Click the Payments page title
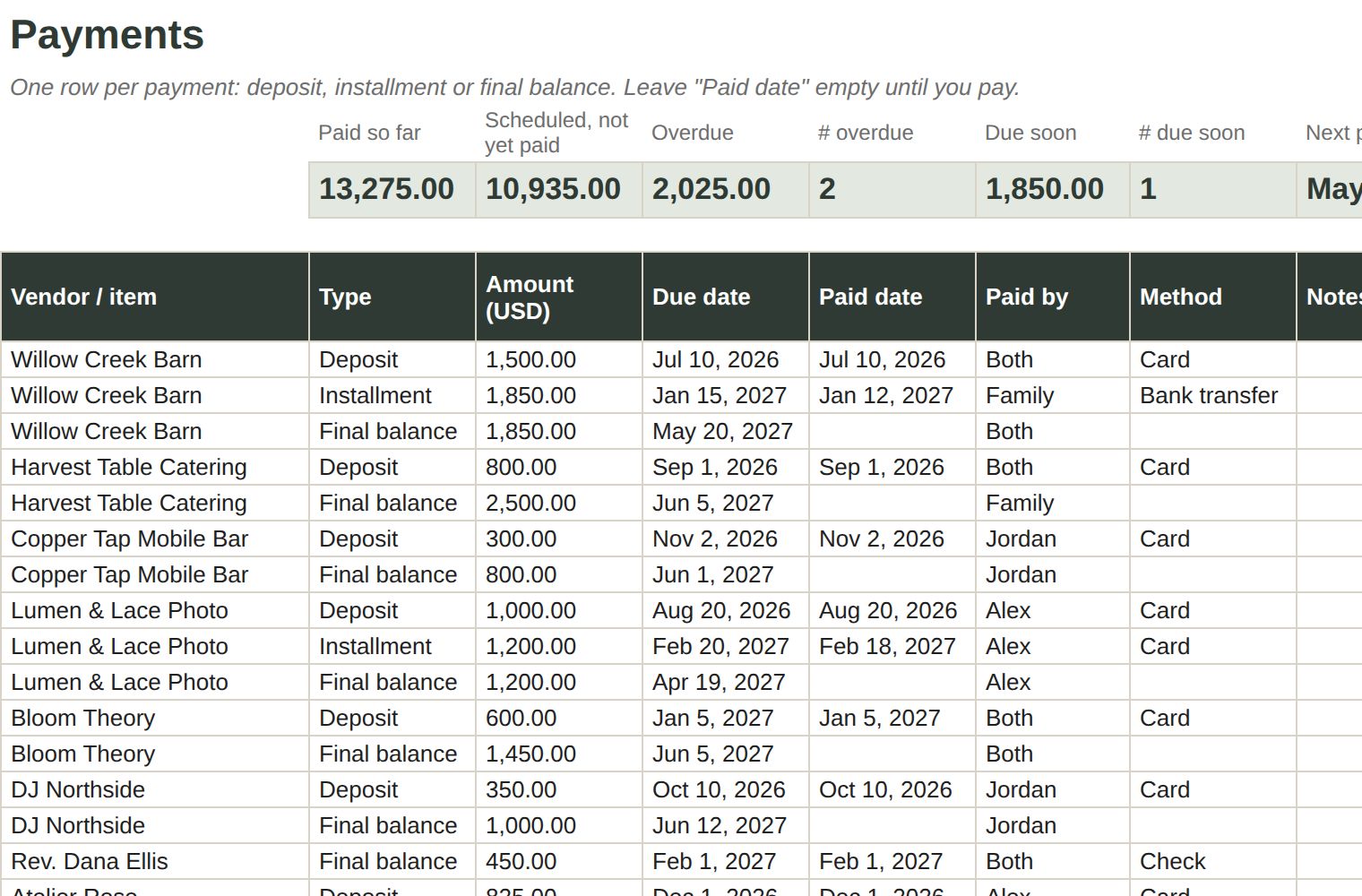 (108, 35)
